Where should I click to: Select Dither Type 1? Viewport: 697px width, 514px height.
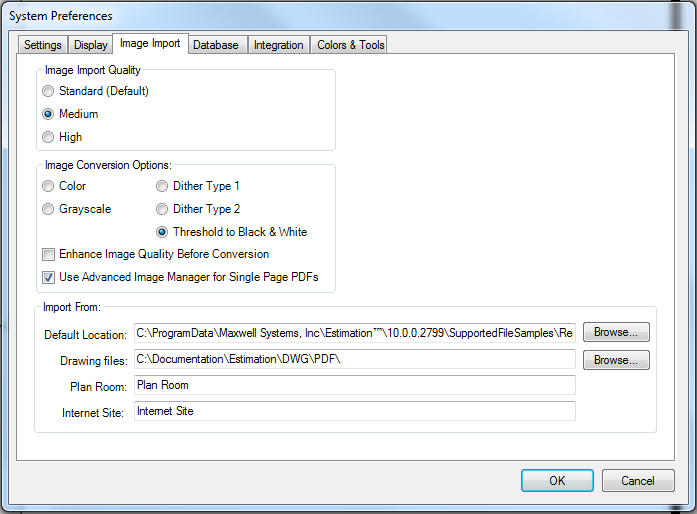click(x=163, y=186)
